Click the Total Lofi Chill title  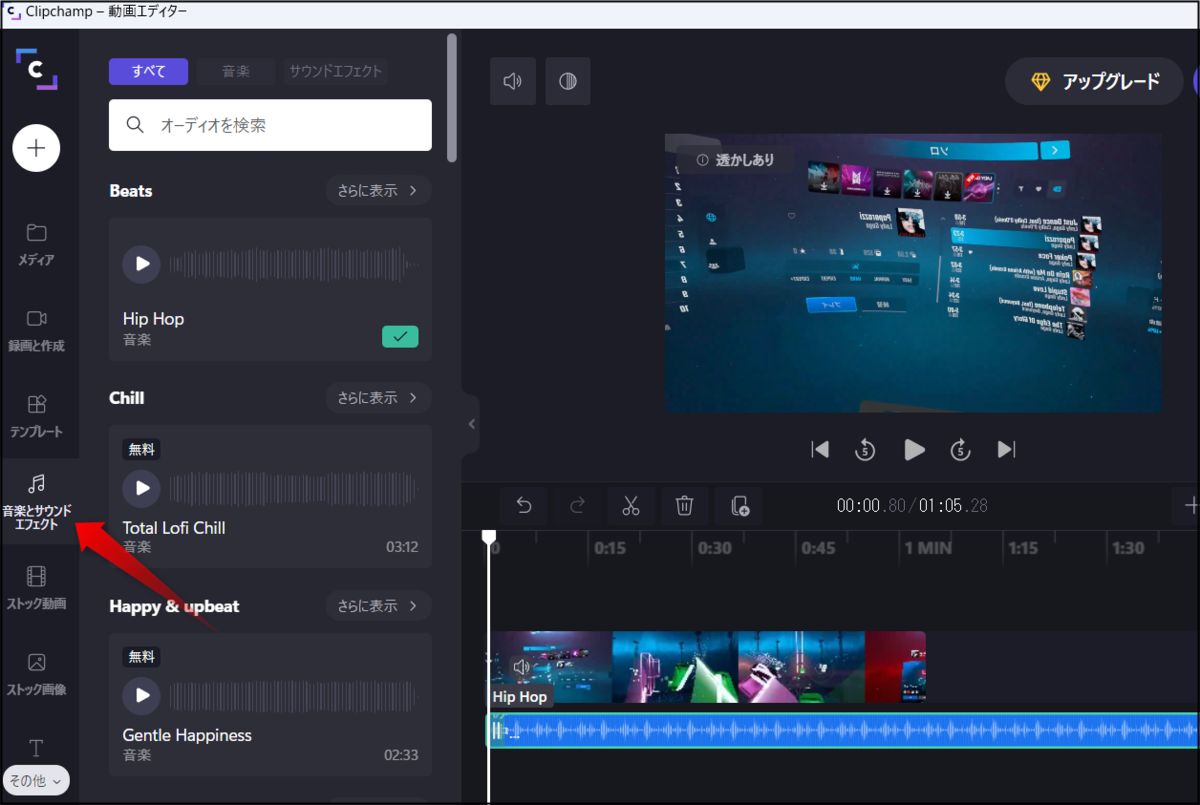(174, 527)
